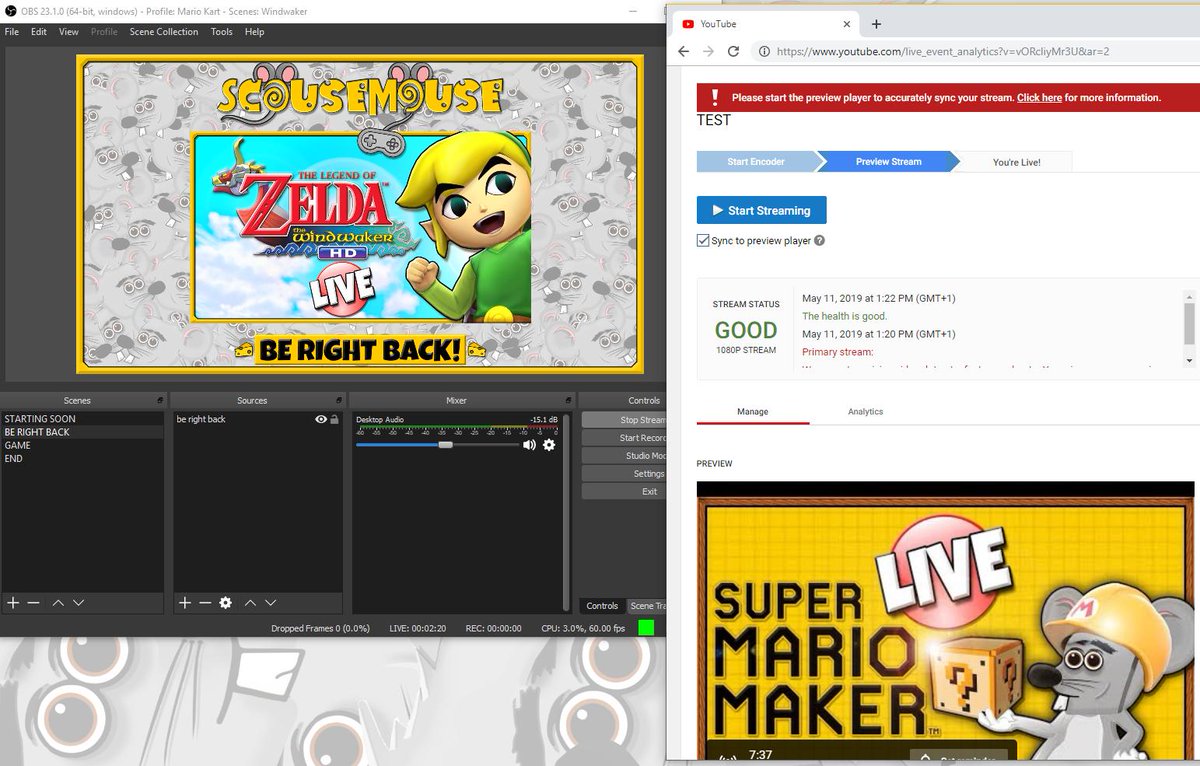The width and height of the screenshot is (1200, 766).
Task: Open a new Chrome tab
Action: click(876, 24)
